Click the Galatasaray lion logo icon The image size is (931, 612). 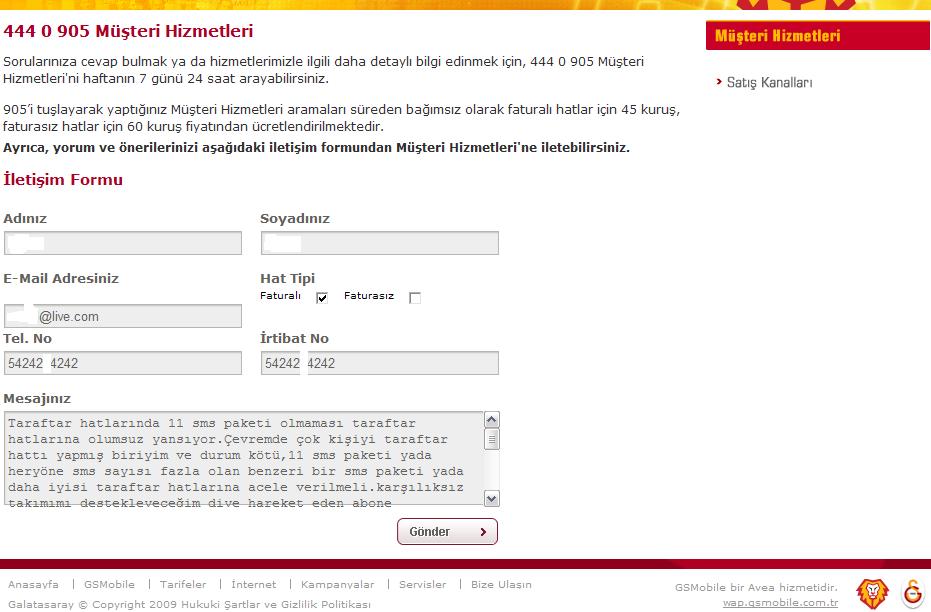click(x=872, y=593)
